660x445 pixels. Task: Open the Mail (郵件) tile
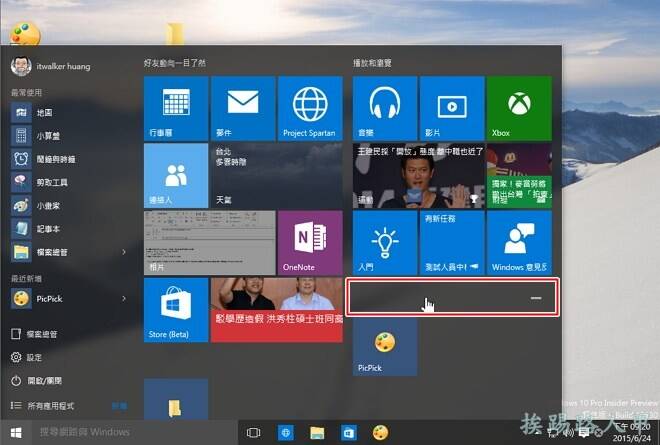tap(243, 108)
